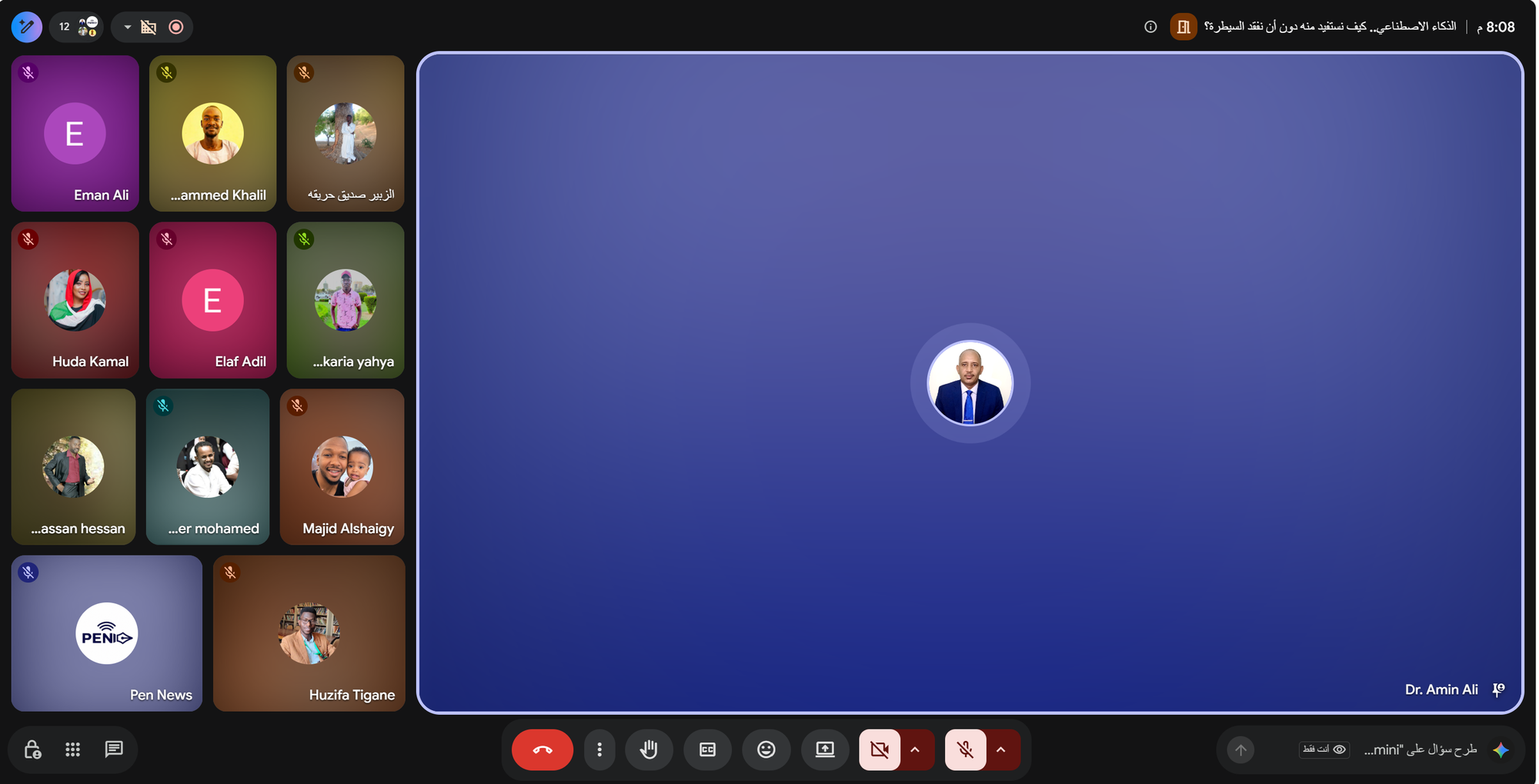Screen dimensions: 1539x784
Task: Open more options three-dot menu
Action: click(599, 749)
